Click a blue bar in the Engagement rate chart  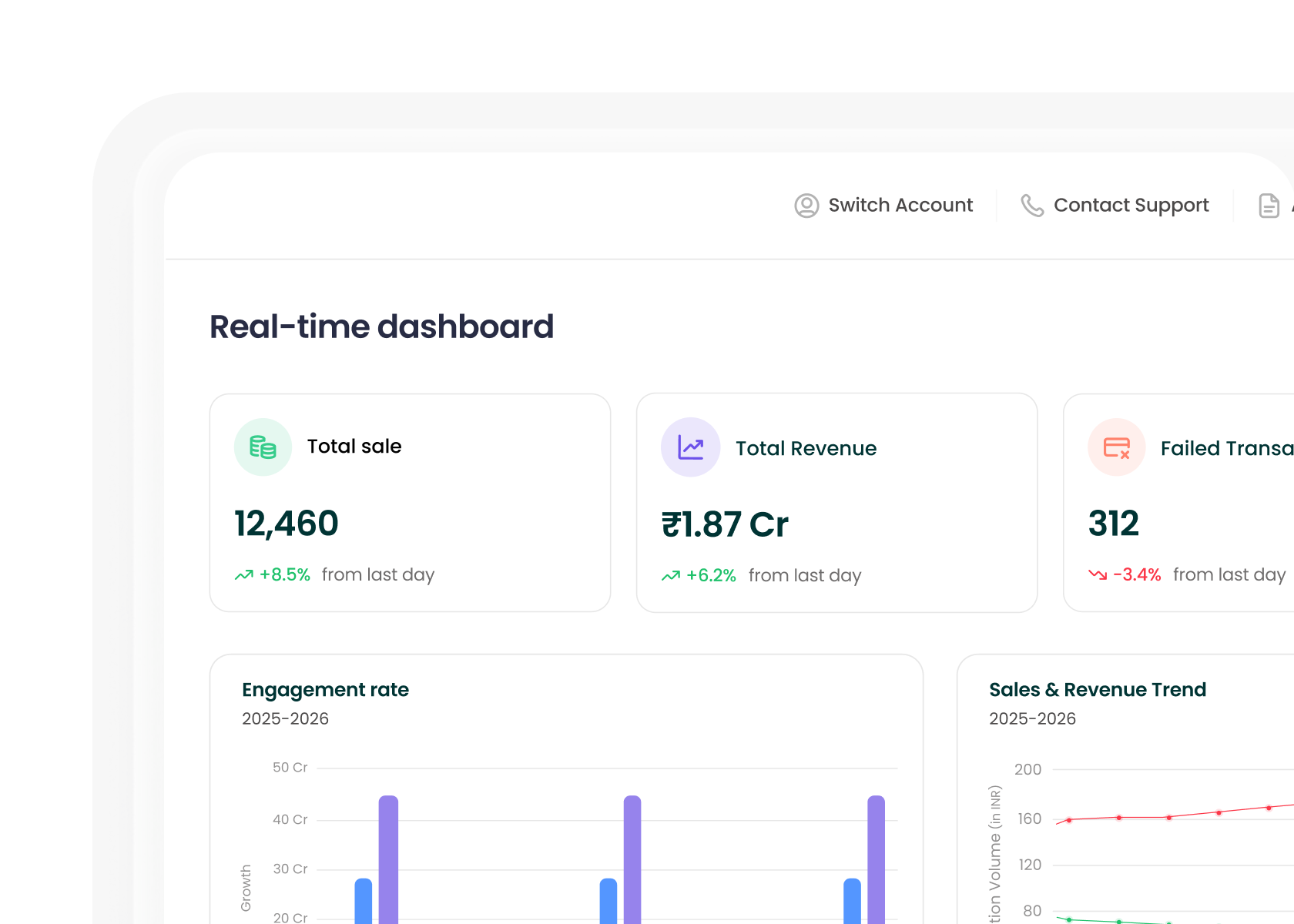tap(361, 901)
